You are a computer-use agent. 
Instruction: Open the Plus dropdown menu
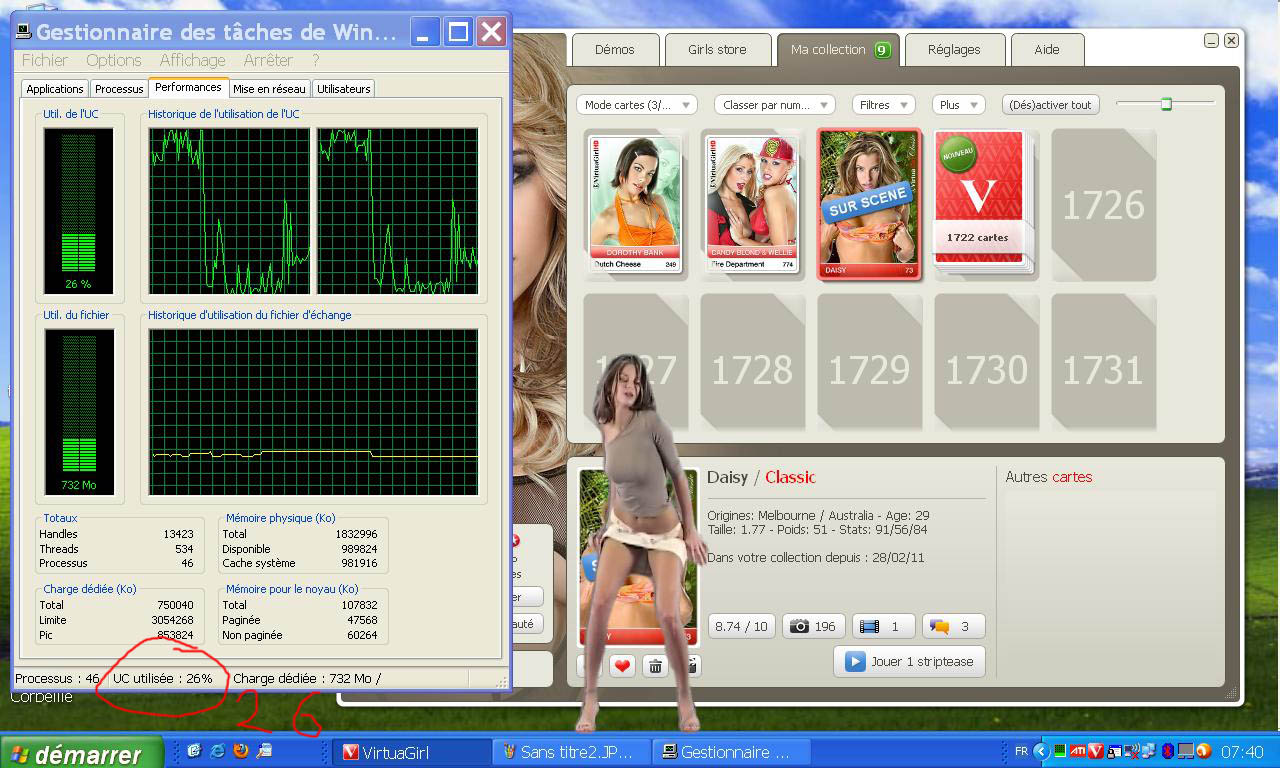coord(958,105)
